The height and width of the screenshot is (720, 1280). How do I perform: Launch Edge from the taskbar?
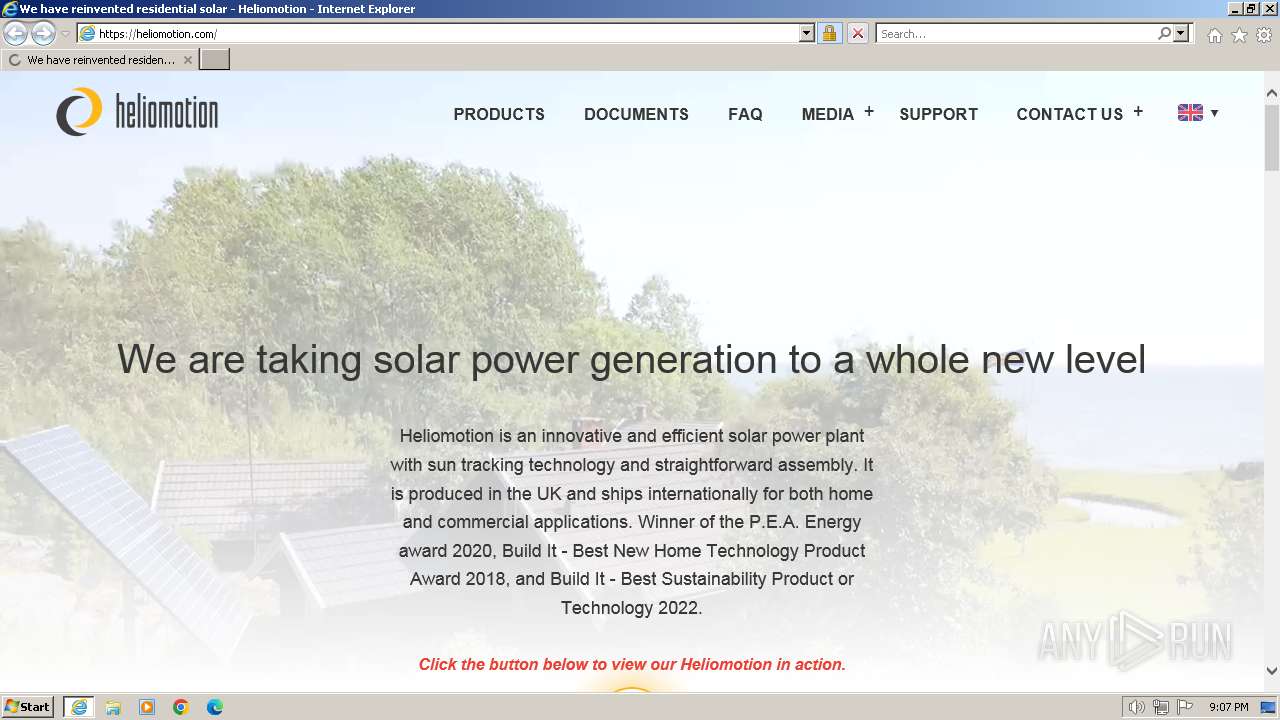pos(215,707)
